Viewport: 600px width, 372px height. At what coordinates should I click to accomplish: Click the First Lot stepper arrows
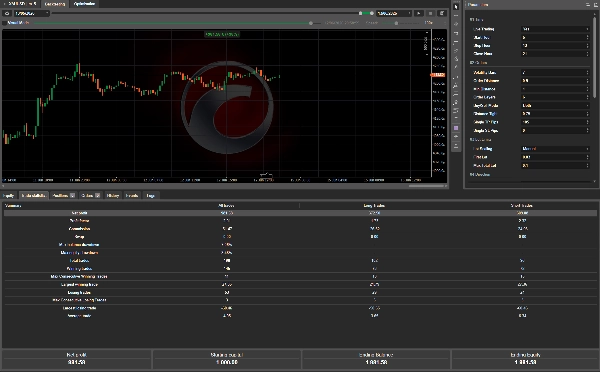pos(587,157)
